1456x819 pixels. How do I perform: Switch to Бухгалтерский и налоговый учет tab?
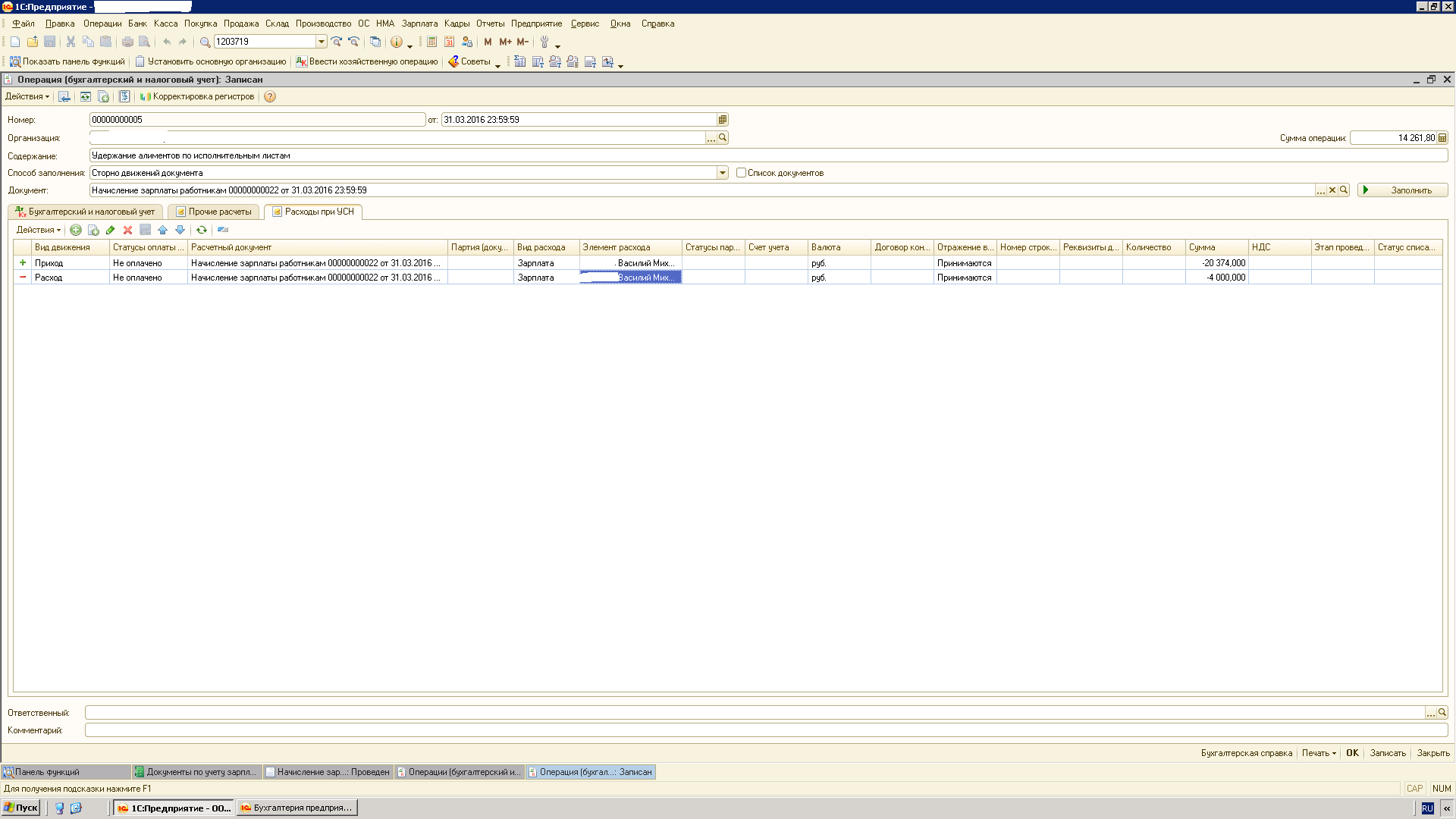coord(86,212)
